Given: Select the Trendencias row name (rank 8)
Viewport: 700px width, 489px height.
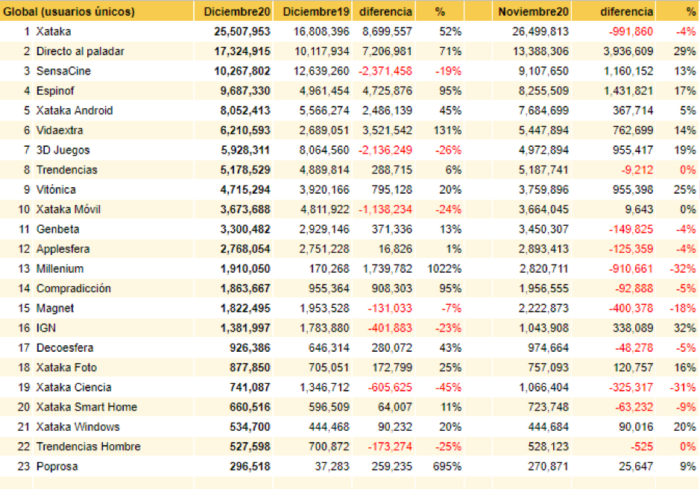Looking at the screenshot, I should (x=67, y=170).
